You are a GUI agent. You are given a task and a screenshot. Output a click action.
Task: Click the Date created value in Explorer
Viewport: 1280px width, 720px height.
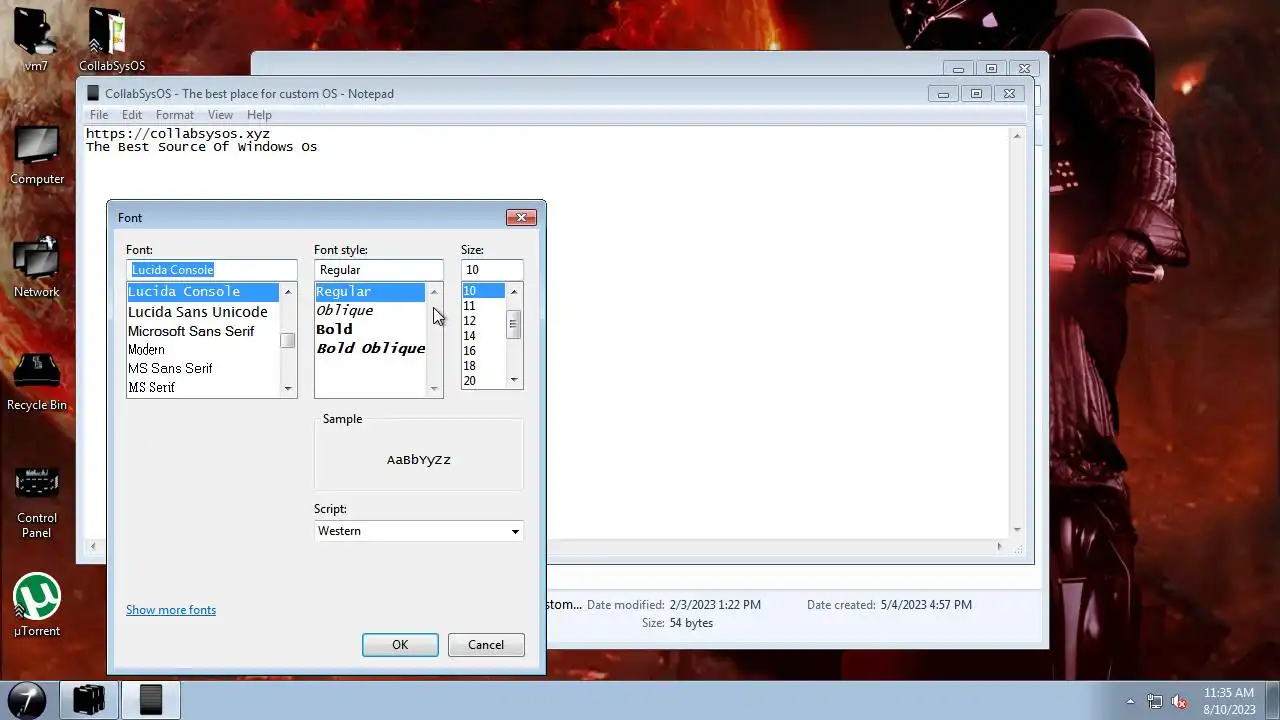[926, 605]
